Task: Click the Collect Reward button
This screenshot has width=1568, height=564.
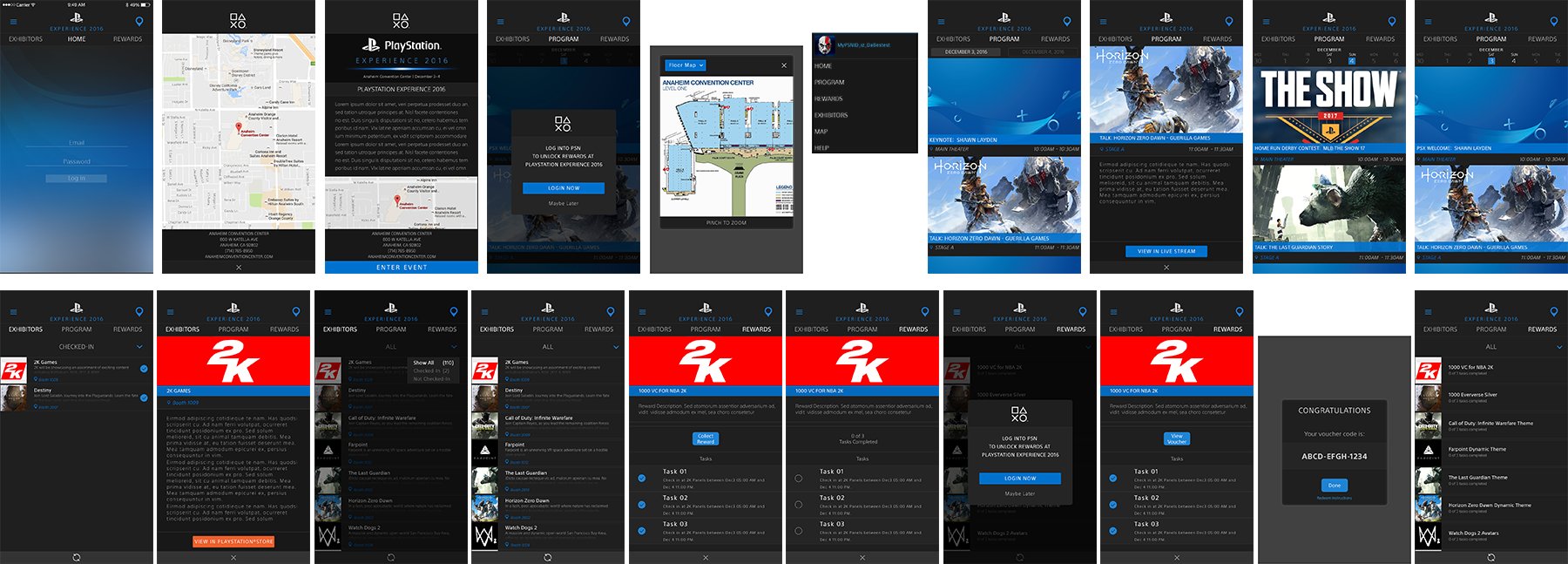Action: coord(706,438)
